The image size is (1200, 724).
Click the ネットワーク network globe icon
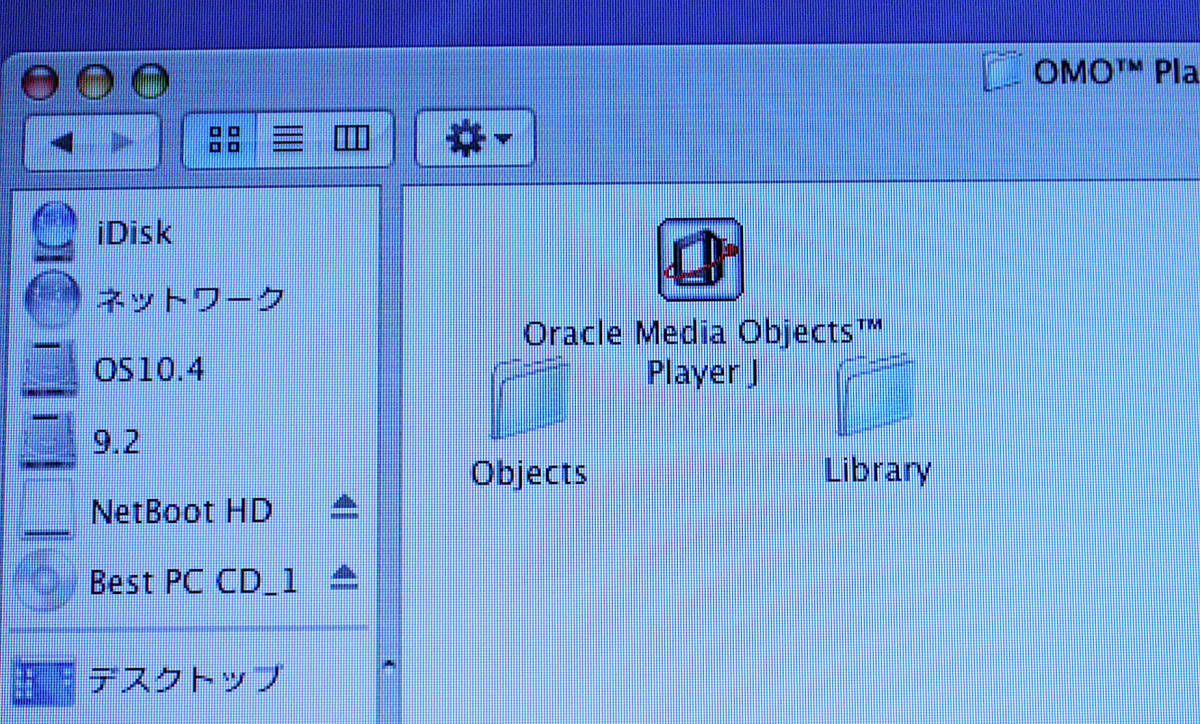click(x=50, y=298)
